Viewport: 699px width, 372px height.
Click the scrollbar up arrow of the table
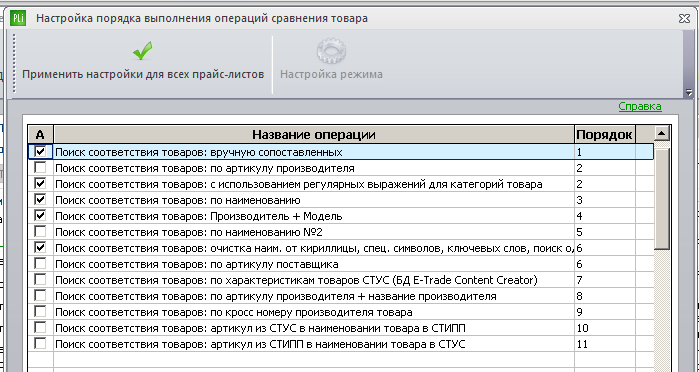662,133
